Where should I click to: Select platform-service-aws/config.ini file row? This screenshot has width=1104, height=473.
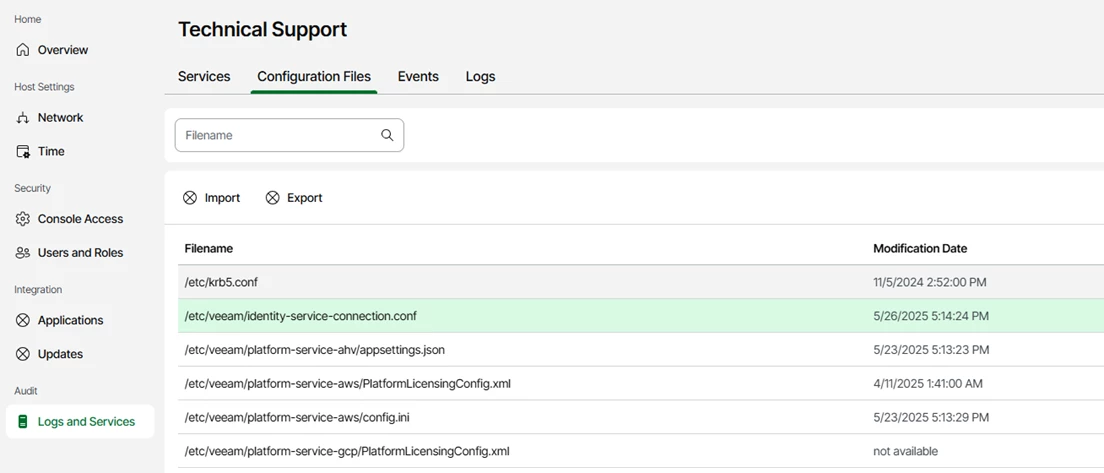coord(641,417)
